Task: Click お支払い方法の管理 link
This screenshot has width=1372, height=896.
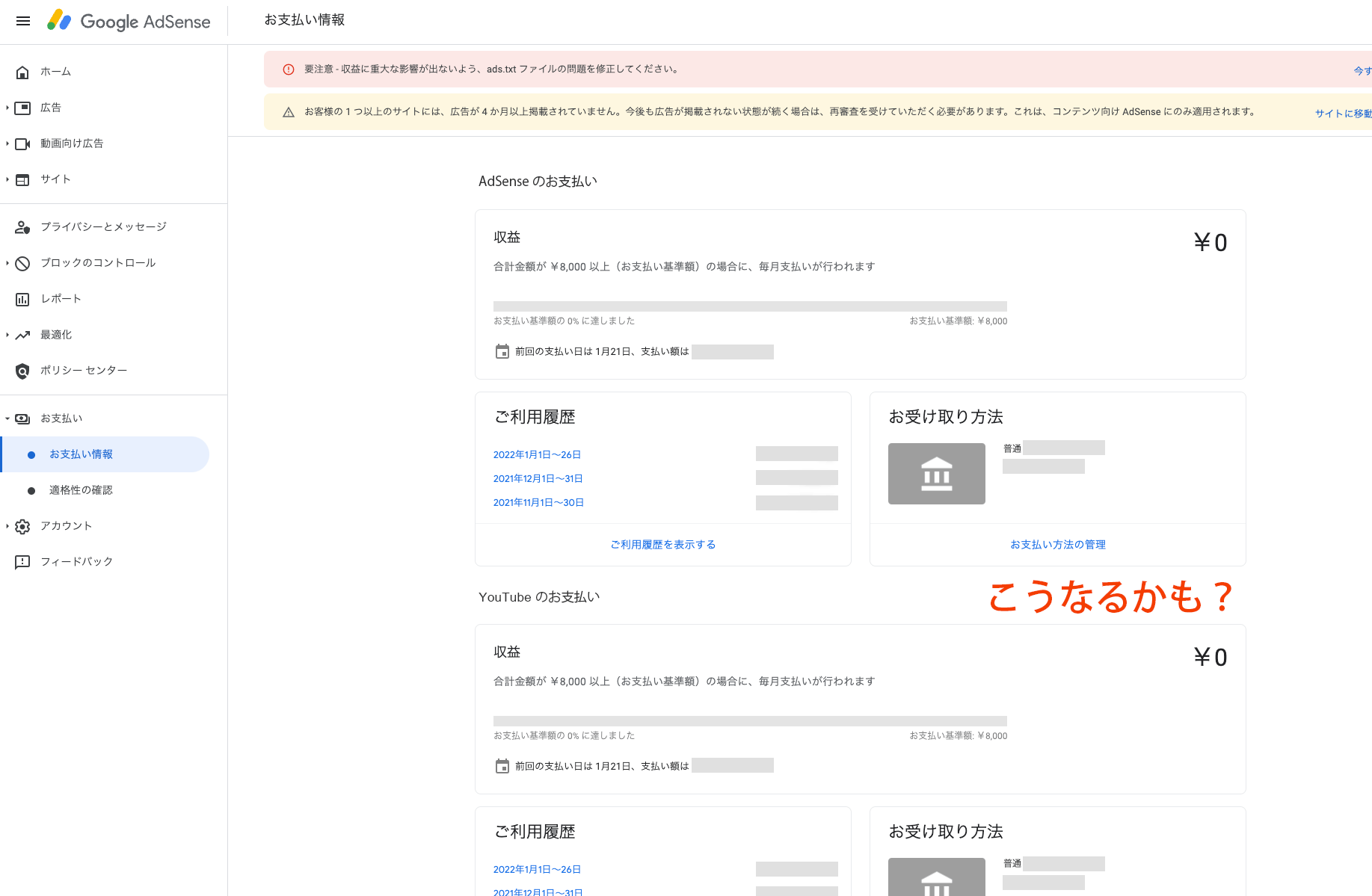Action: (1058, 545)
